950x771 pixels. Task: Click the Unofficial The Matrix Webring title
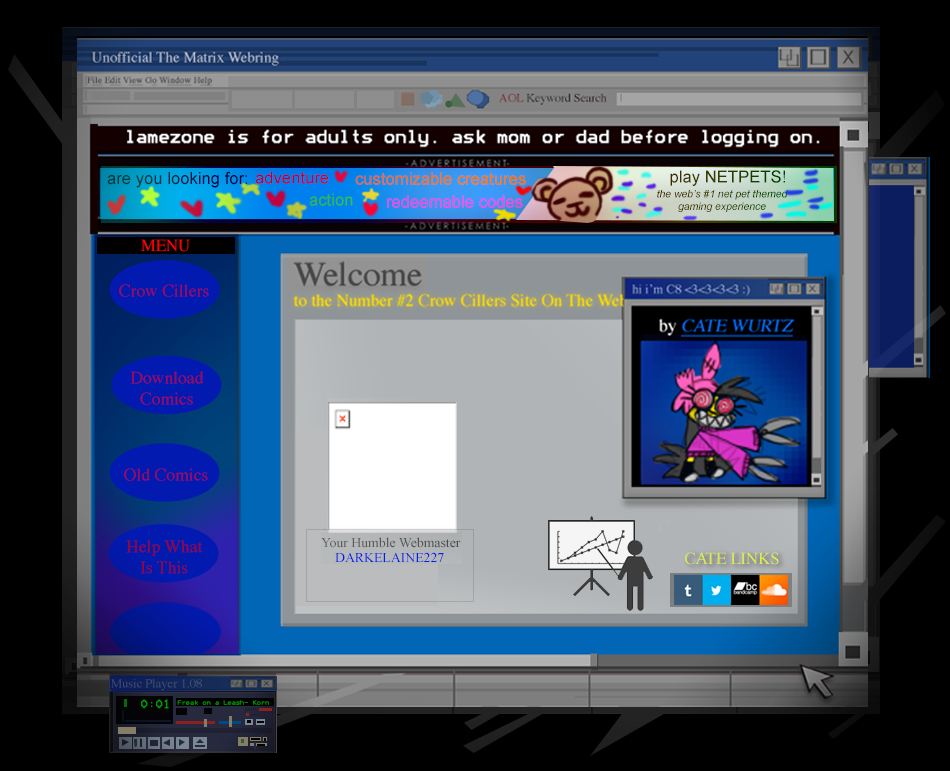pyautogui.click(x=185, y=58)
